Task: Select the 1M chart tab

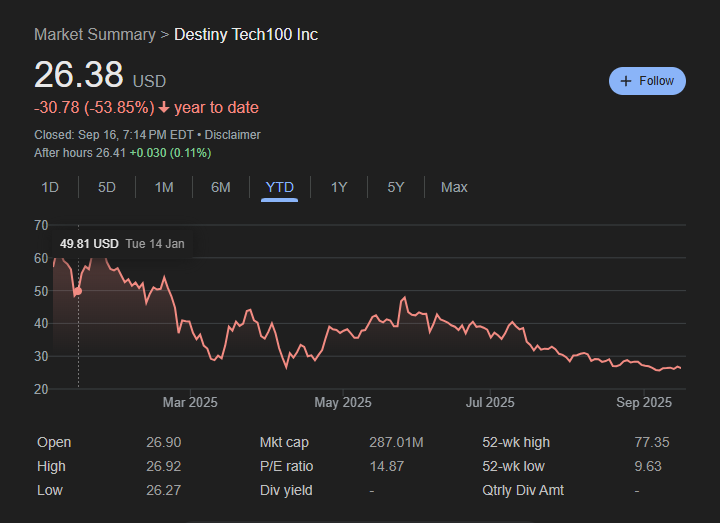Action: (x=164, y=187)
